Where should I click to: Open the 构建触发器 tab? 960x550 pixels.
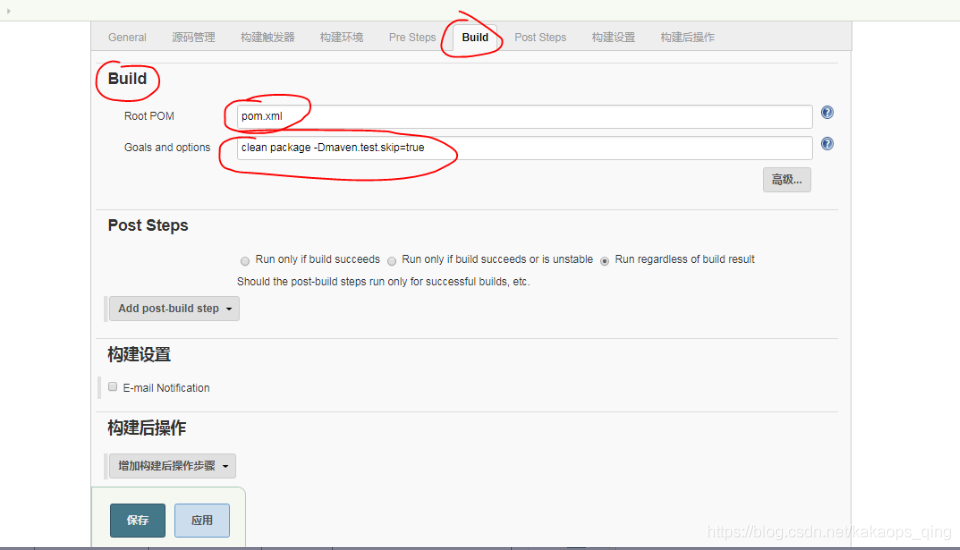[267, 37]
